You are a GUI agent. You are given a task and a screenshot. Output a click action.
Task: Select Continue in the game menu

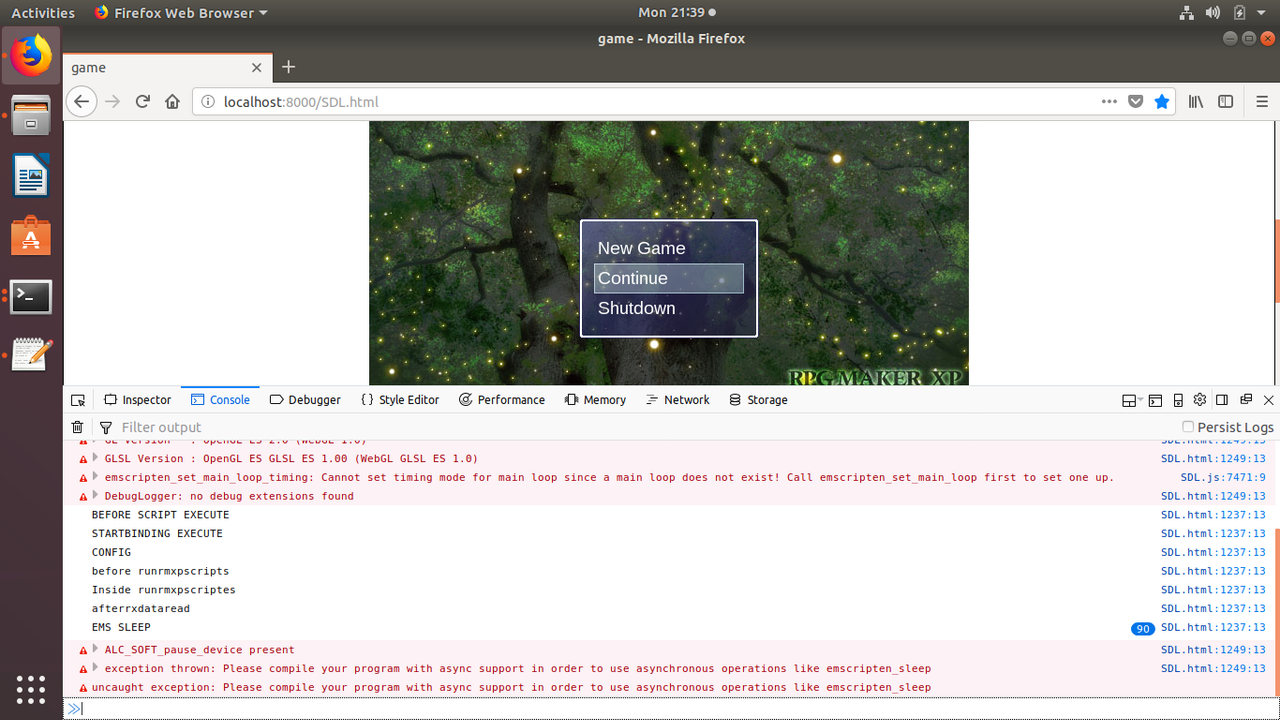click(x=633, y=278)
